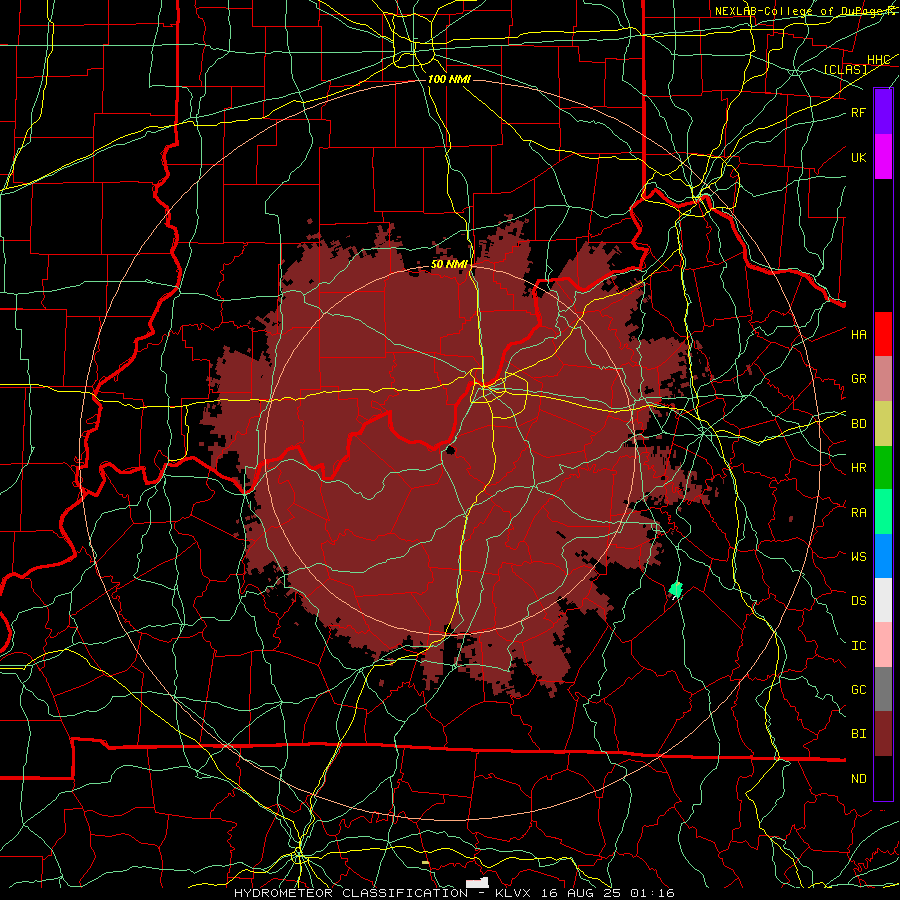
Task: Click the BD legend label
Action: pyautogui.click(x=858, y=424)
